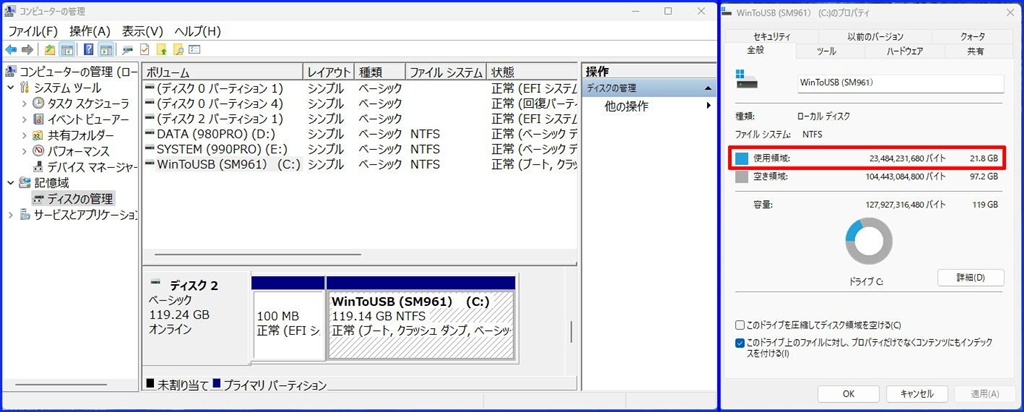Uncheck the index file contents checkbox

739,342
